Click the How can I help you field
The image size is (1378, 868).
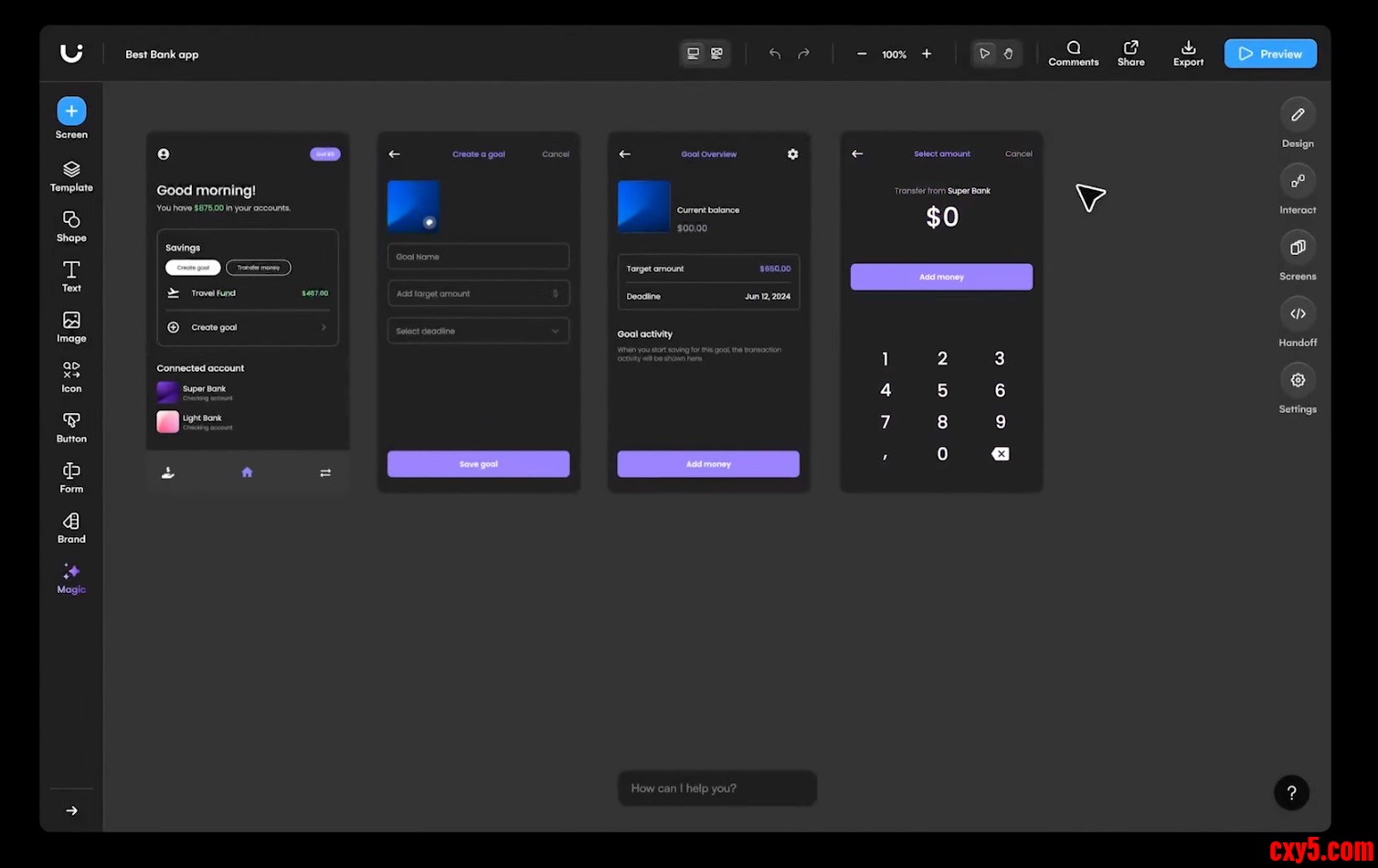tap(716, 789)
